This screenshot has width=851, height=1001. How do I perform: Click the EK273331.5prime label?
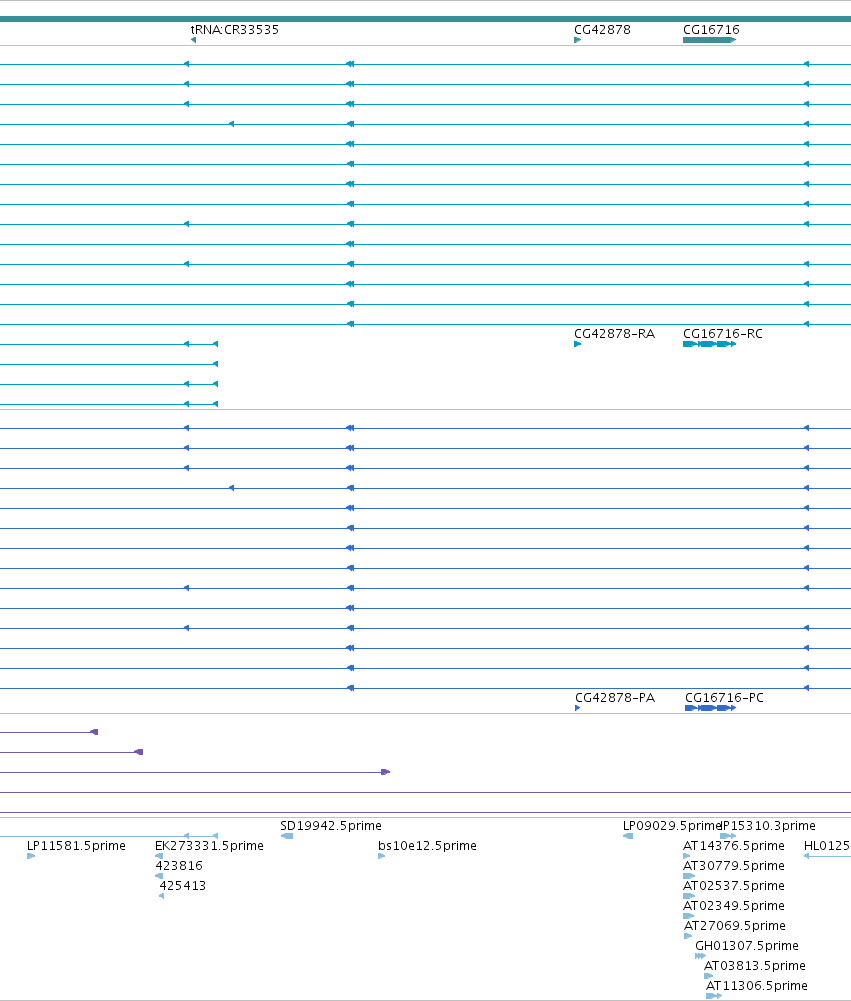click(x=209, y=845)
